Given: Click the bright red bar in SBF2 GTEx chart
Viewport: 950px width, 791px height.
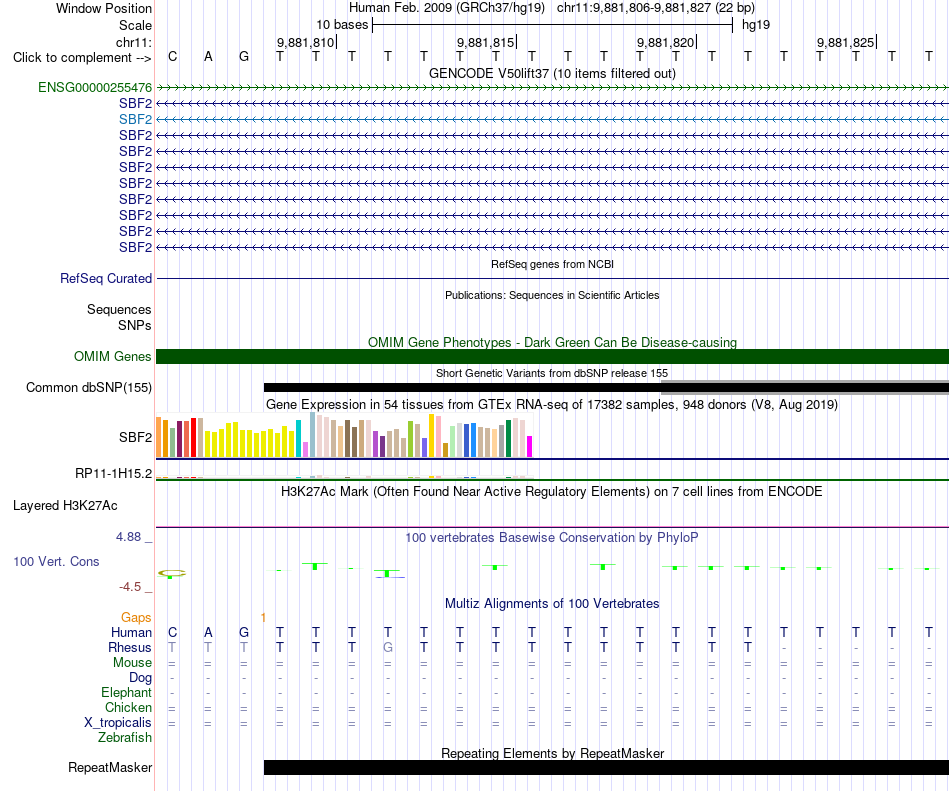Looking at the screenshot, I should coord(193,437).
